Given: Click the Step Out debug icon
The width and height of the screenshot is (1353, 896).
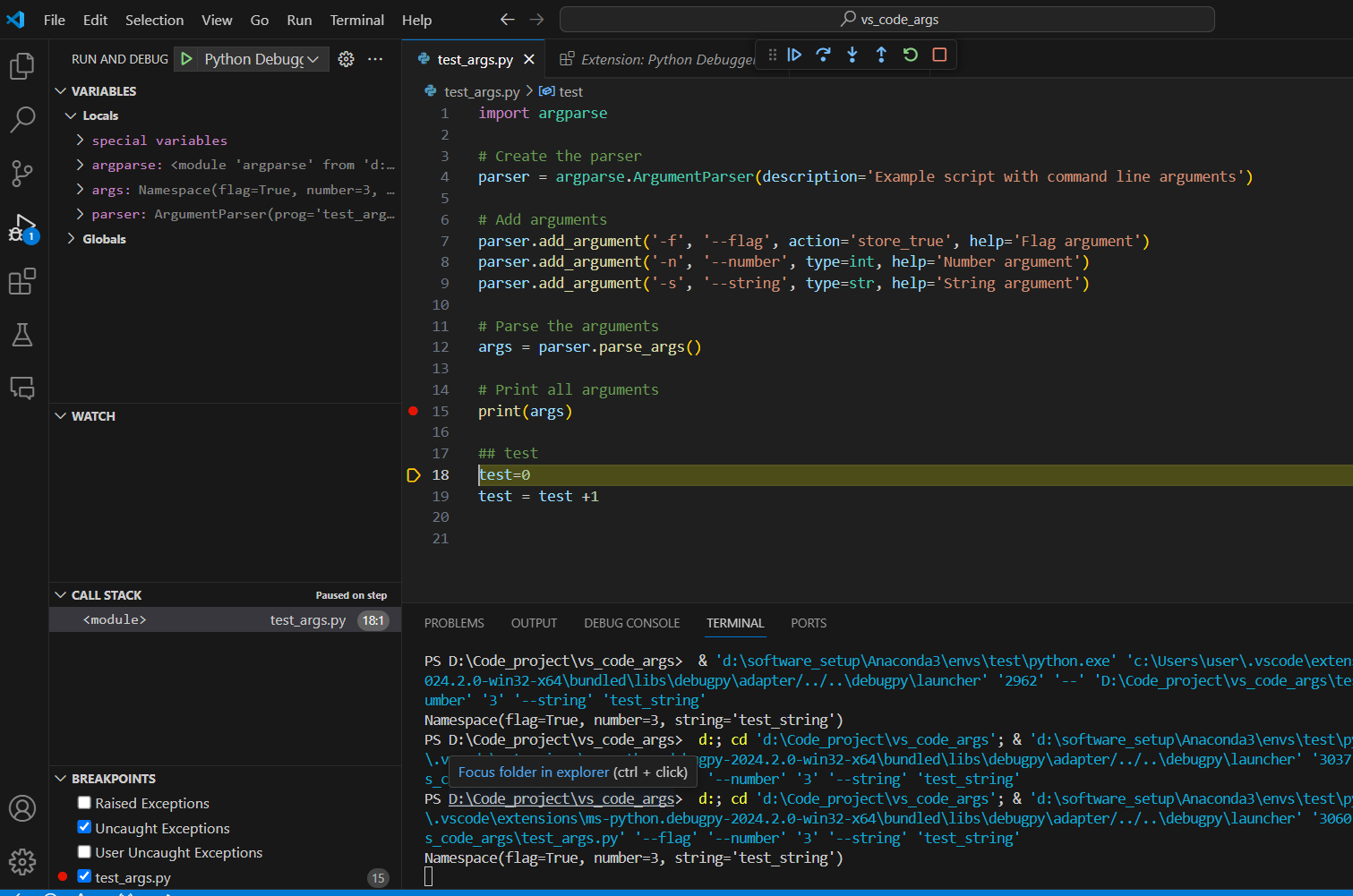Looking at the screenshot, I should click(881, 55).
